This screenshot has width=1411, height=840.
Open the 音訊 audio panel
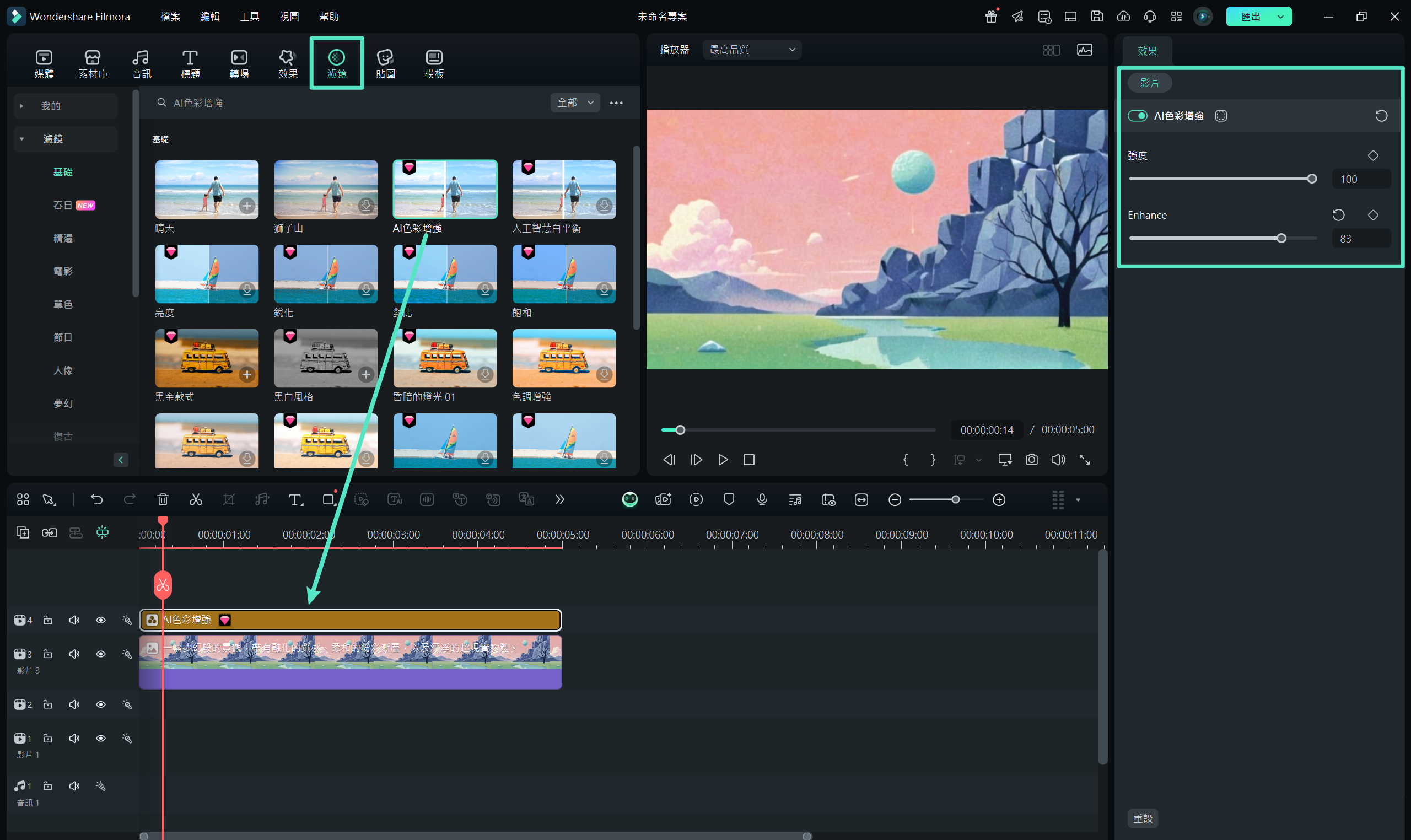point(142,63)
